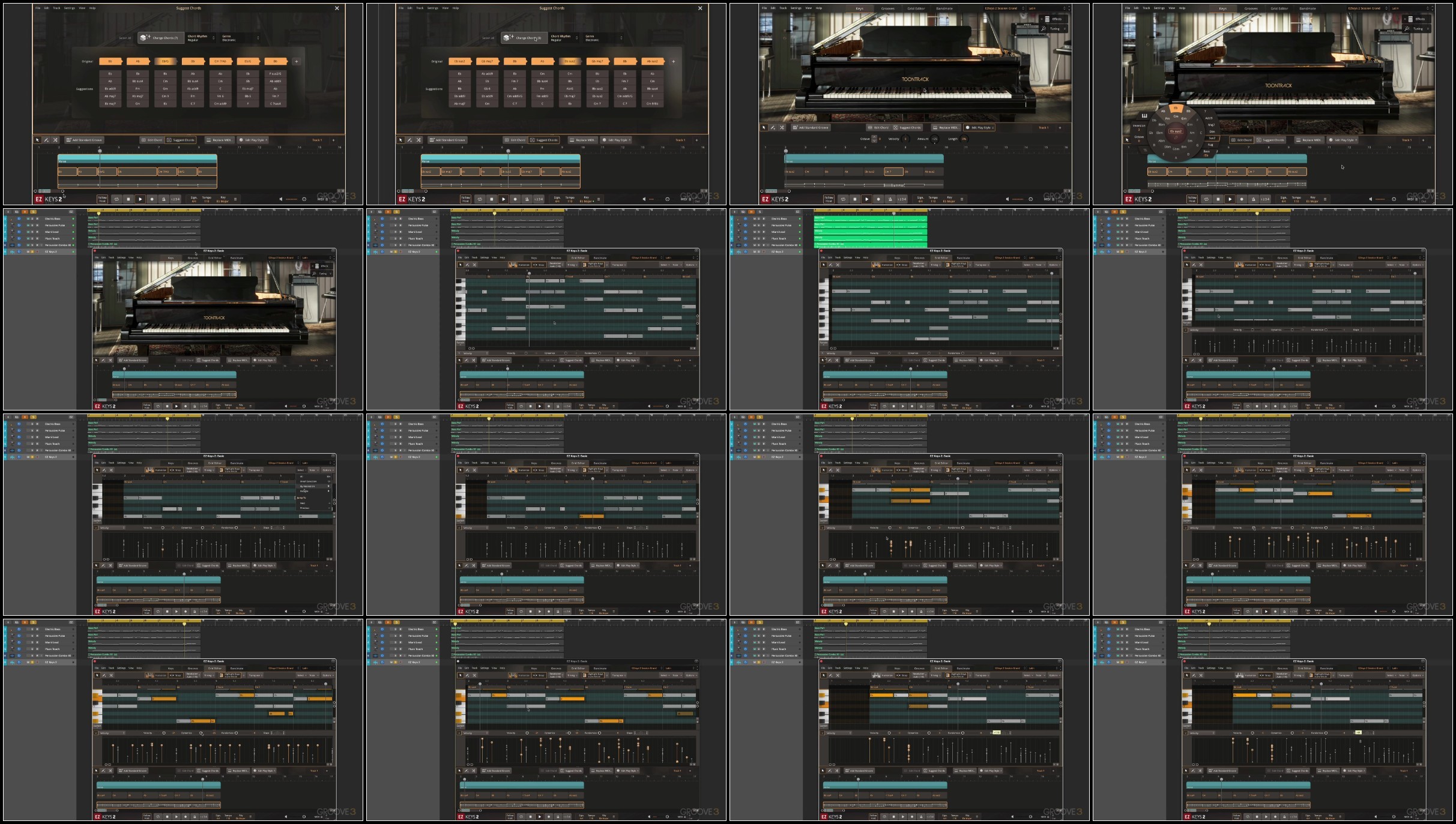Switch to the Bandmate tab in frame 4
This screenshot has height=824, width=1456.
tap(1307, 8)
